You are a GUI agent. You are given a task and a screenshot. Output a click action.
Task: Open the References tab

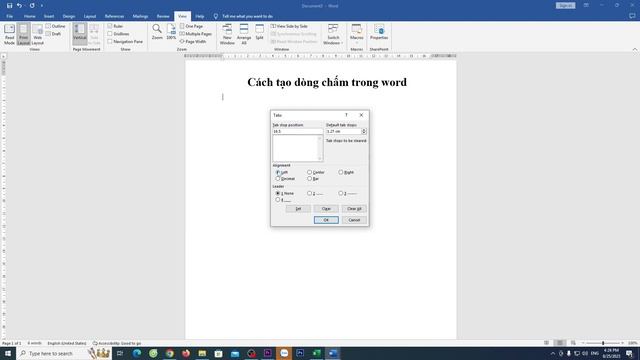coord(114,16)
